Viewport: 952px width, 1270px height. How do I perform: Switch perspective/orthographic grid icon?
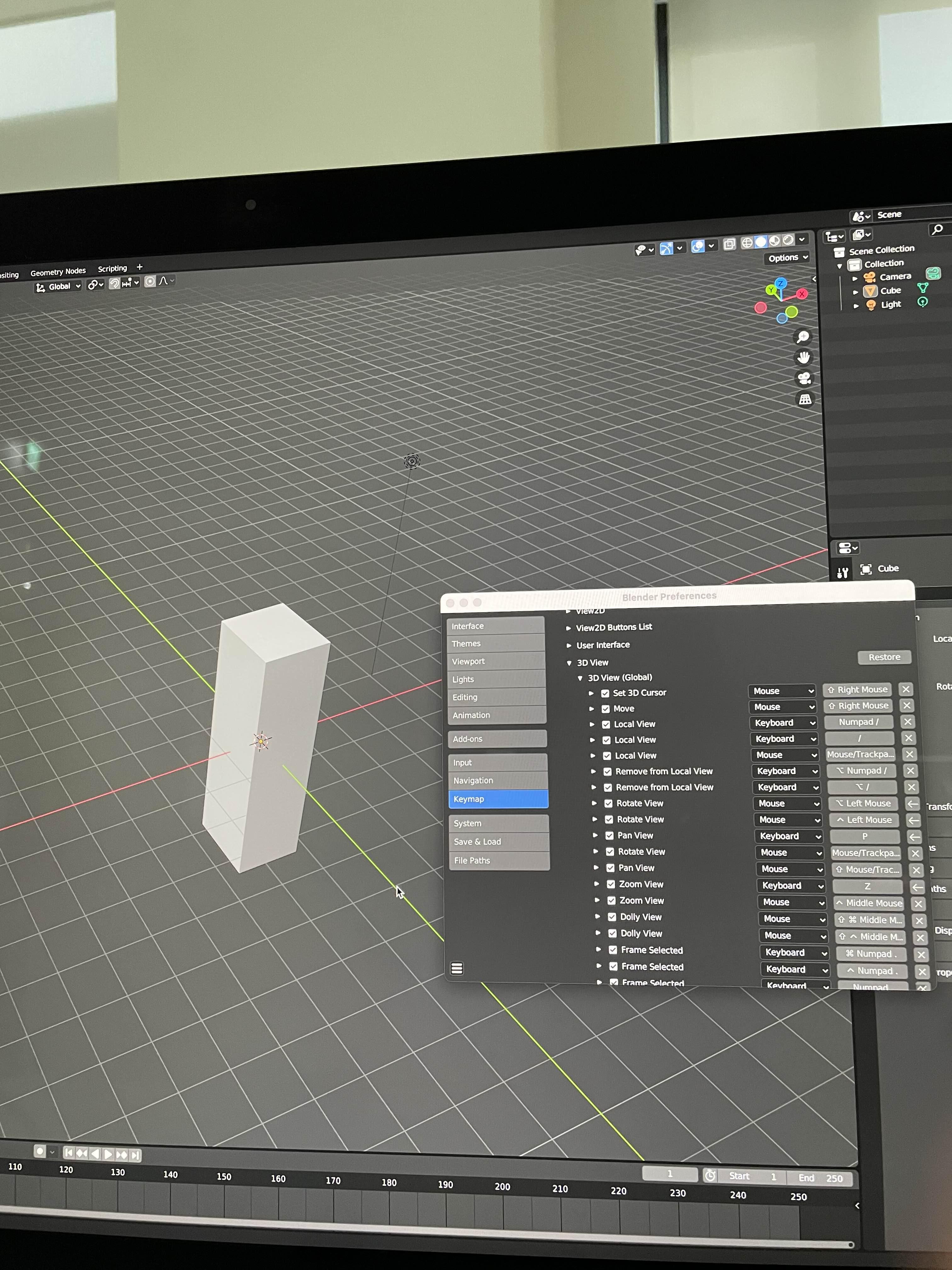[805, 400]
